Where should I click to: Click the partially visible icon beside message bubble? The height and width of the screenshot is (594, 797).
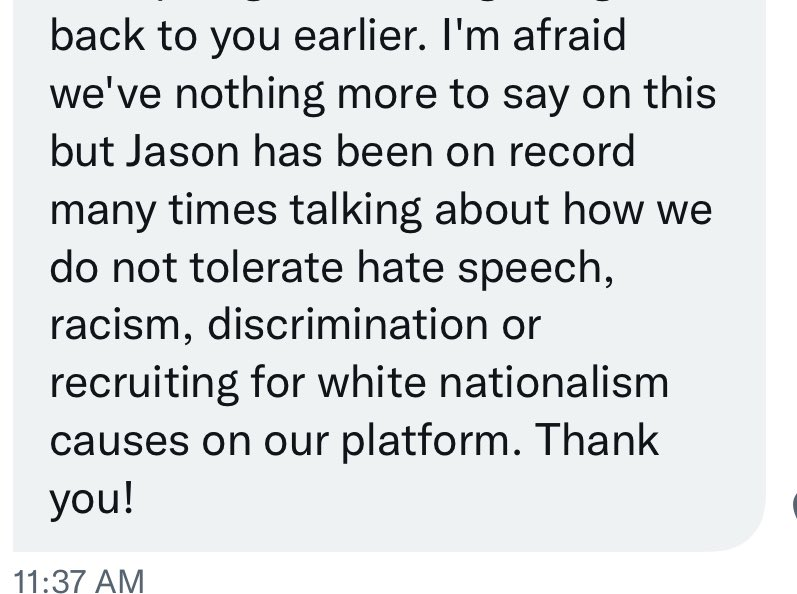794,505
